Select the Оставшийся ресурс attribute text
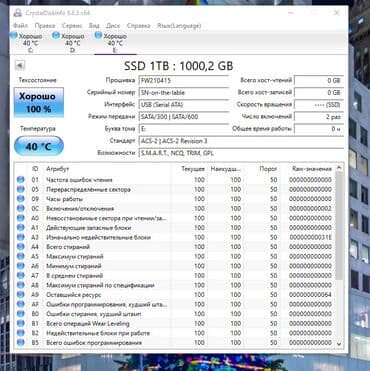The image size is (370, 371). pyautogui.click(x=74, y=295)
